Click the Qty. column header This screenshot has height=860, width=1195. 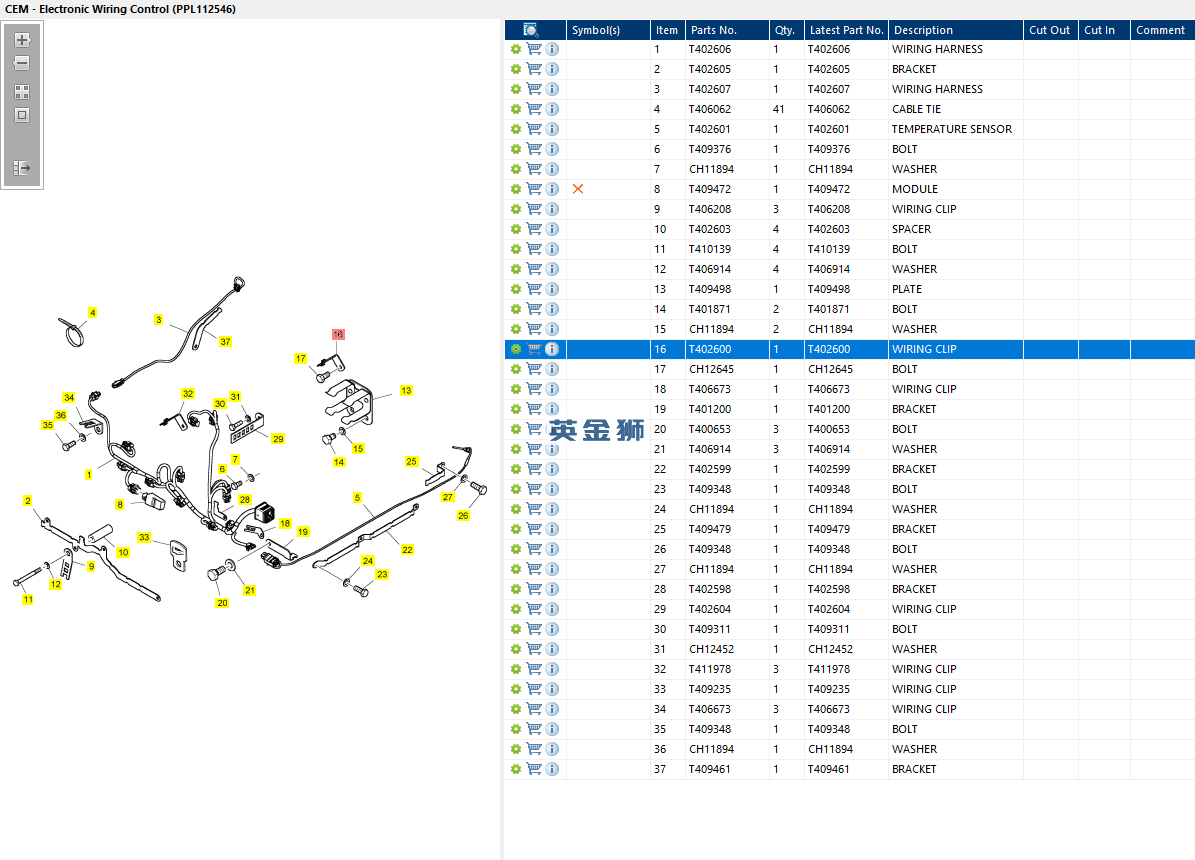click(787, 30)
